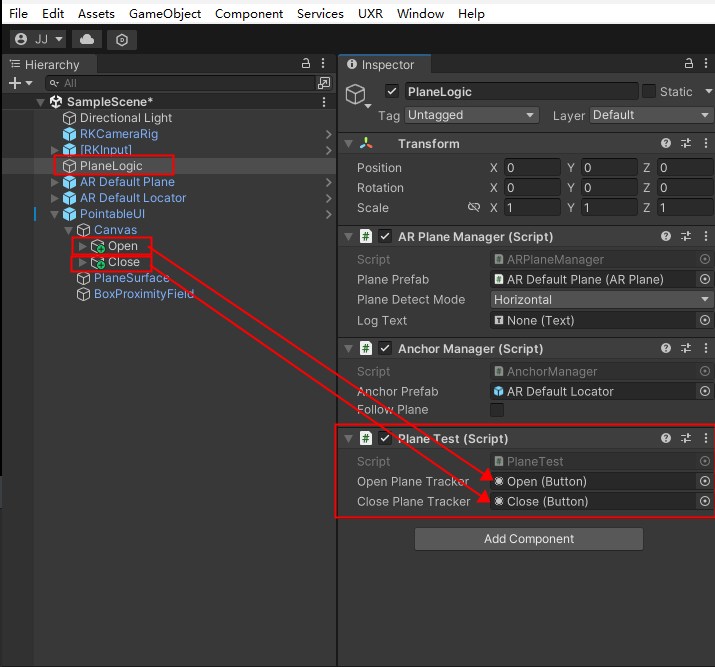Viewport: 715px width, 667px height.
Task: Click the GameObject cube icon picker in Inspector
Action: point(358,96)
